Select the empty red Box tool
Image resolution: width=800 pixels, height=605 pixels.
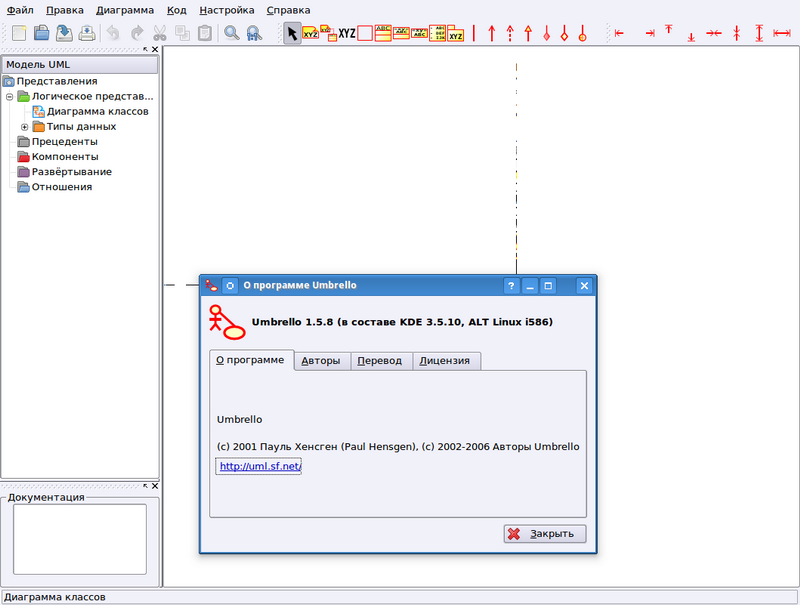(x=365, y=34)
